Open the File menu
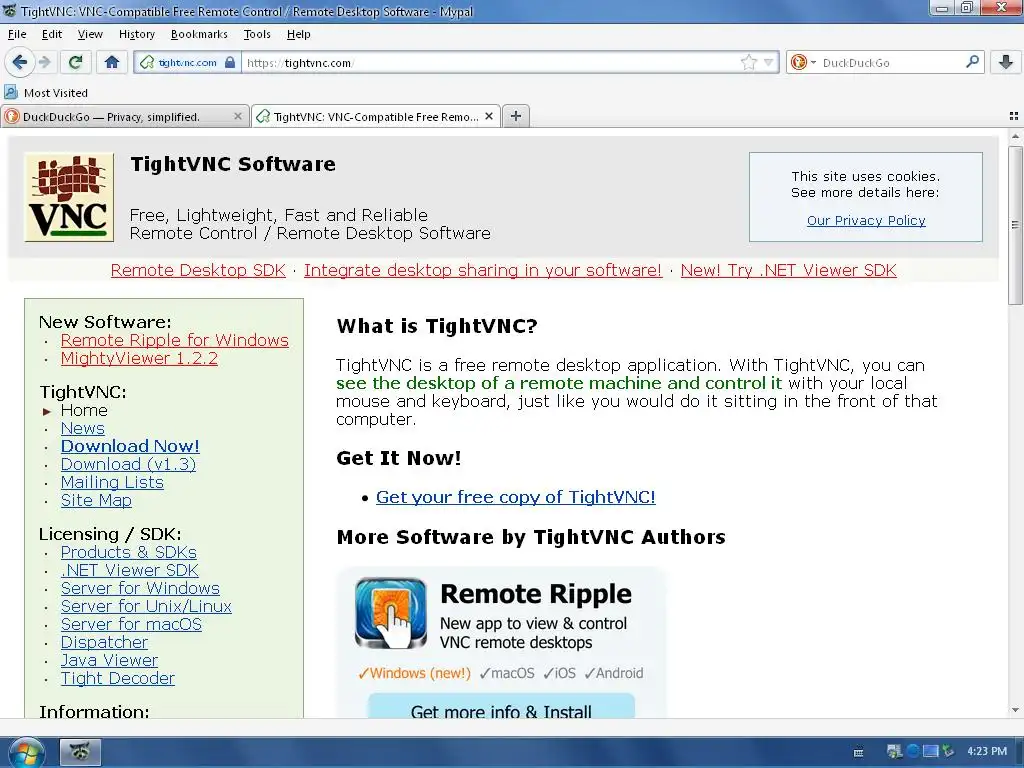This screenshot has height=768, width=1024. pos(17,34)
